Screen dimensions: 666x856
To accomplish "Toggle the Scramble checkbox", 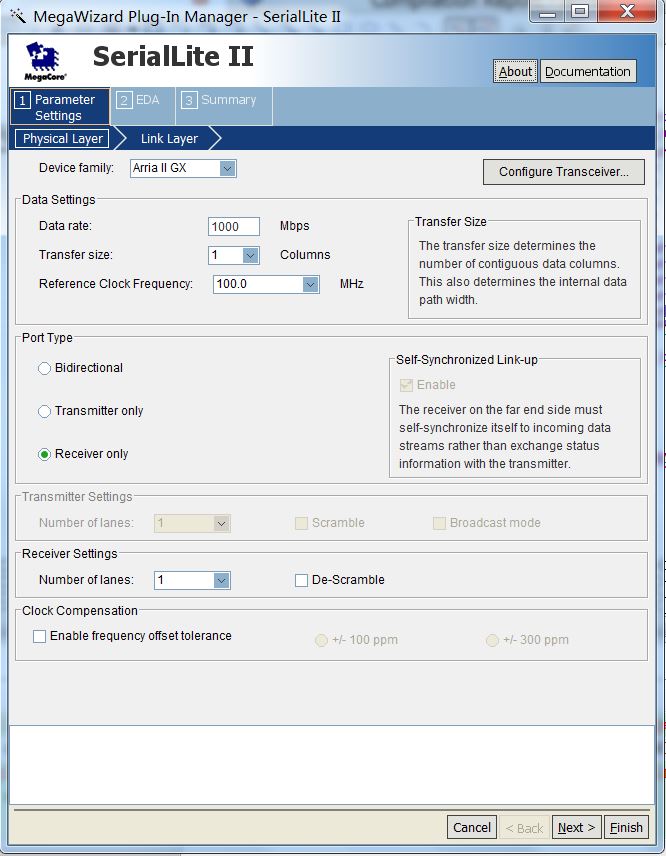I will point(301,524).
